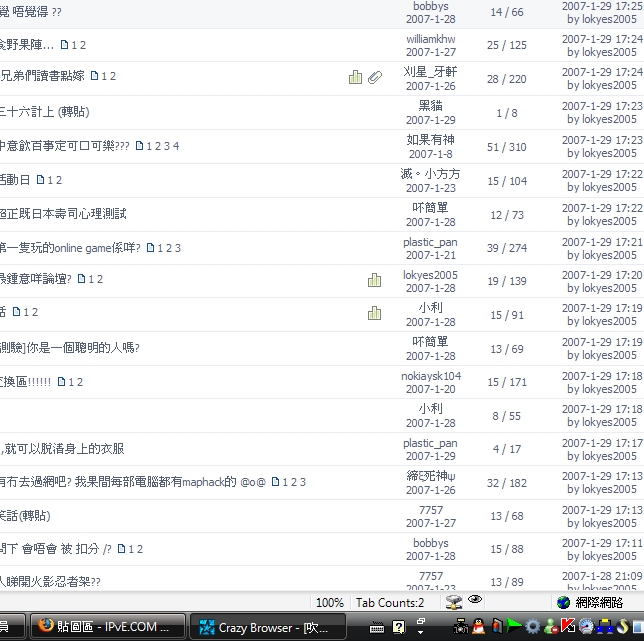Go to page 4 of the 百事定可口可樂 thread
This screenshot has width=644, height=641.
click(176, 146)
